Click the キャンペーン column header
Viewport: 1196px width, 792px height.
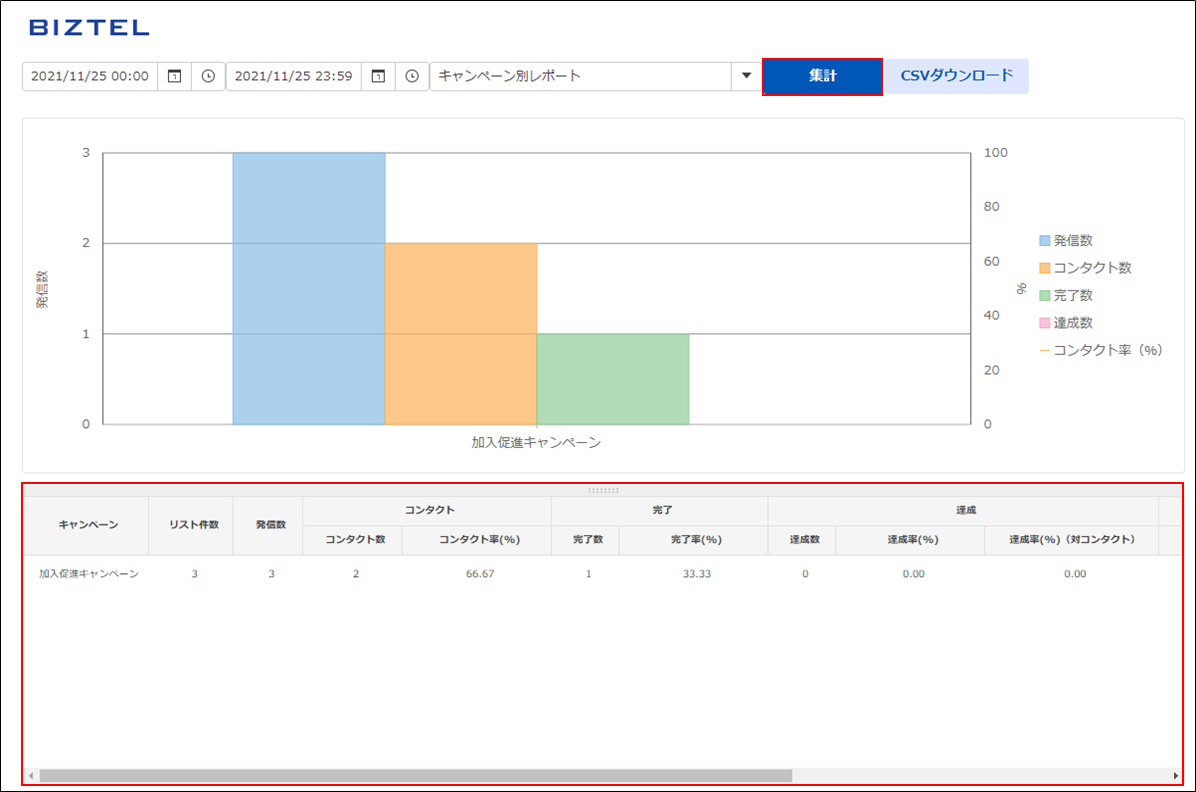87,526
